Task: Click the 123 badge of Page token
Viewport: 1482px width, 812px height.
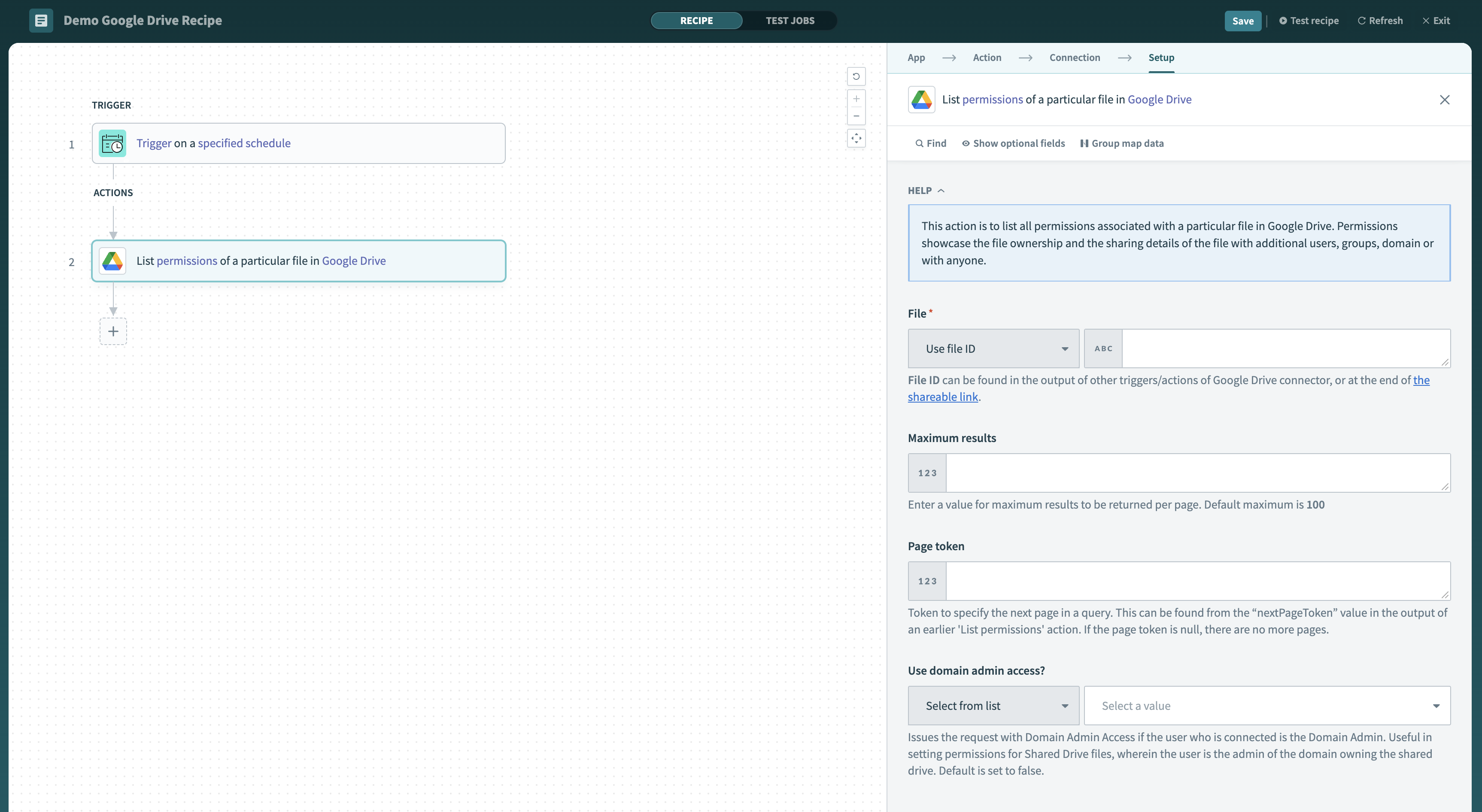Action: click(x=927, y=581)
